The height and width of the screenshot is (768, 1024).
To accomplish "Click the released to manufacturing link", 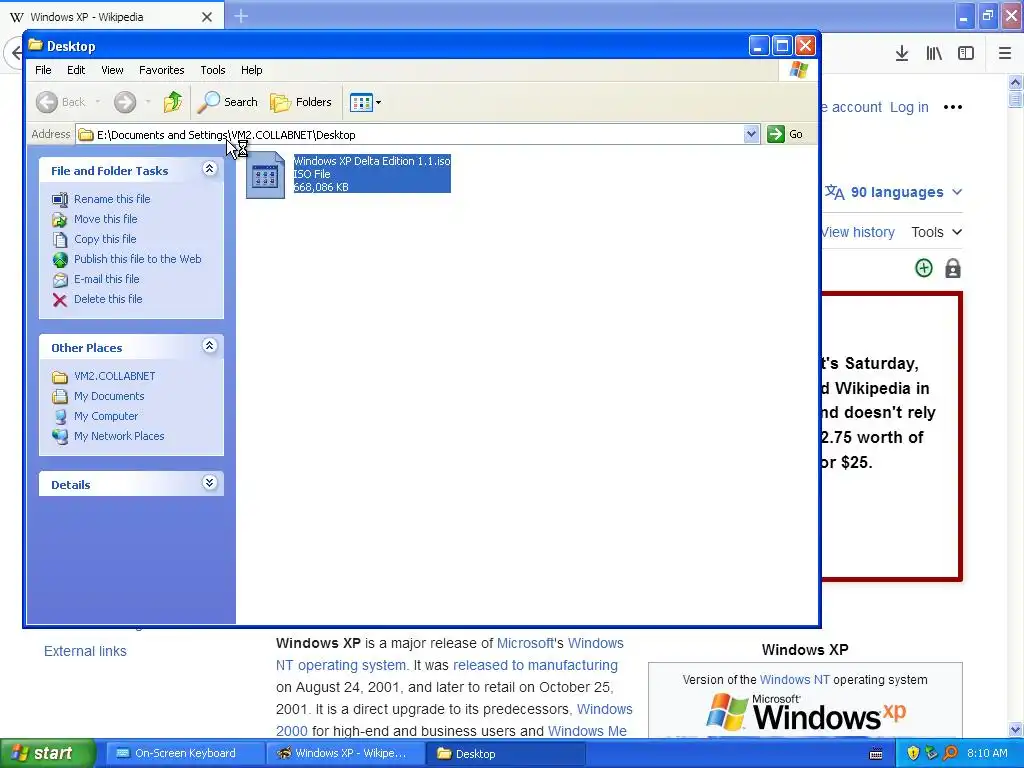I will click(x=536, y=665).
